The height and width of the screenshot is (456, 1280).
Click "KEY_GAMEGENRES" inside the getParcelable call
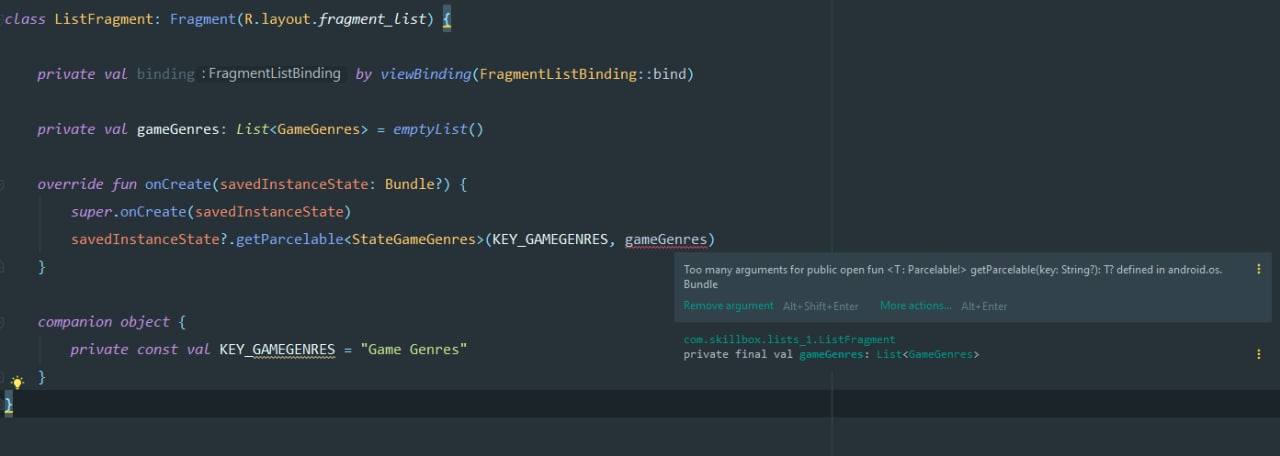tap(549, 240)
